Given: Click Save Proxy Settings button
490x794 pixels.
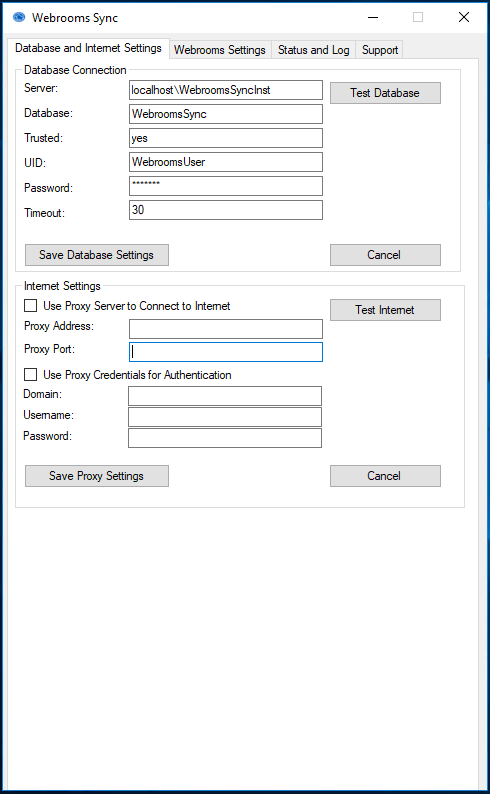Looking at the screenshot, I should (x=97, y=476).
